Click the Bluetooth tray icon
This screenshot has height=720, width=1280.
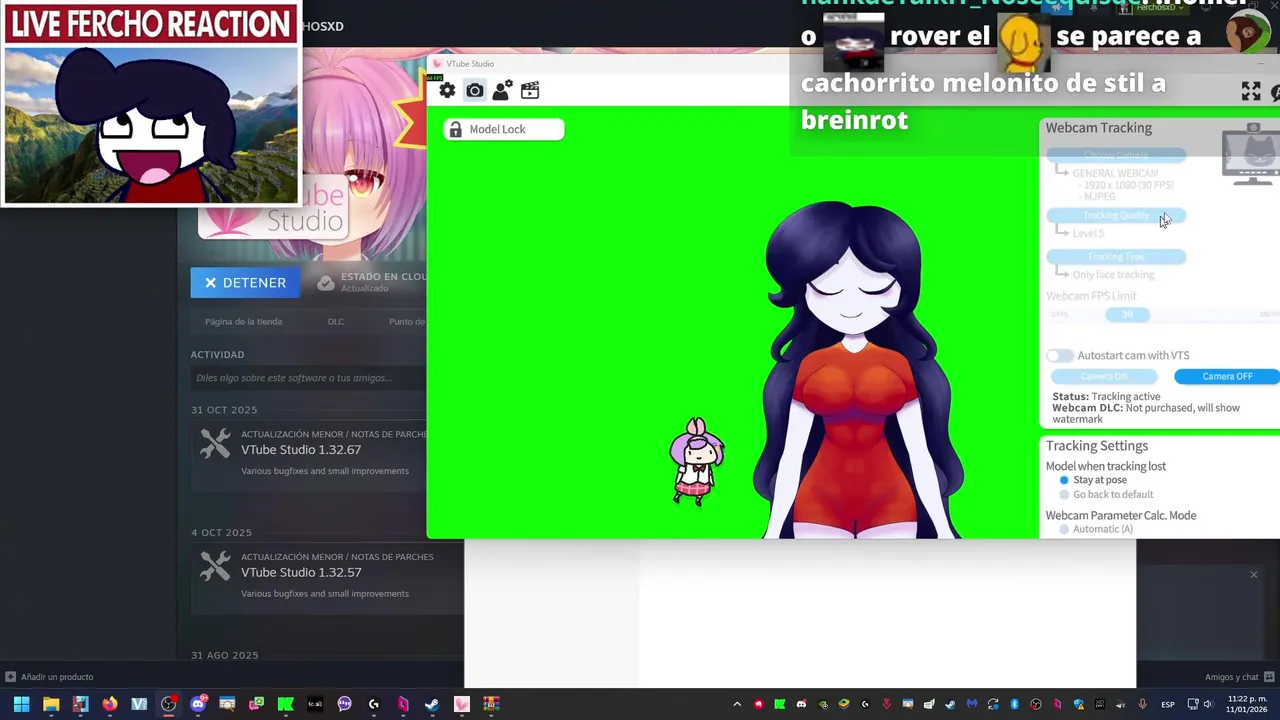point(1014,704)
